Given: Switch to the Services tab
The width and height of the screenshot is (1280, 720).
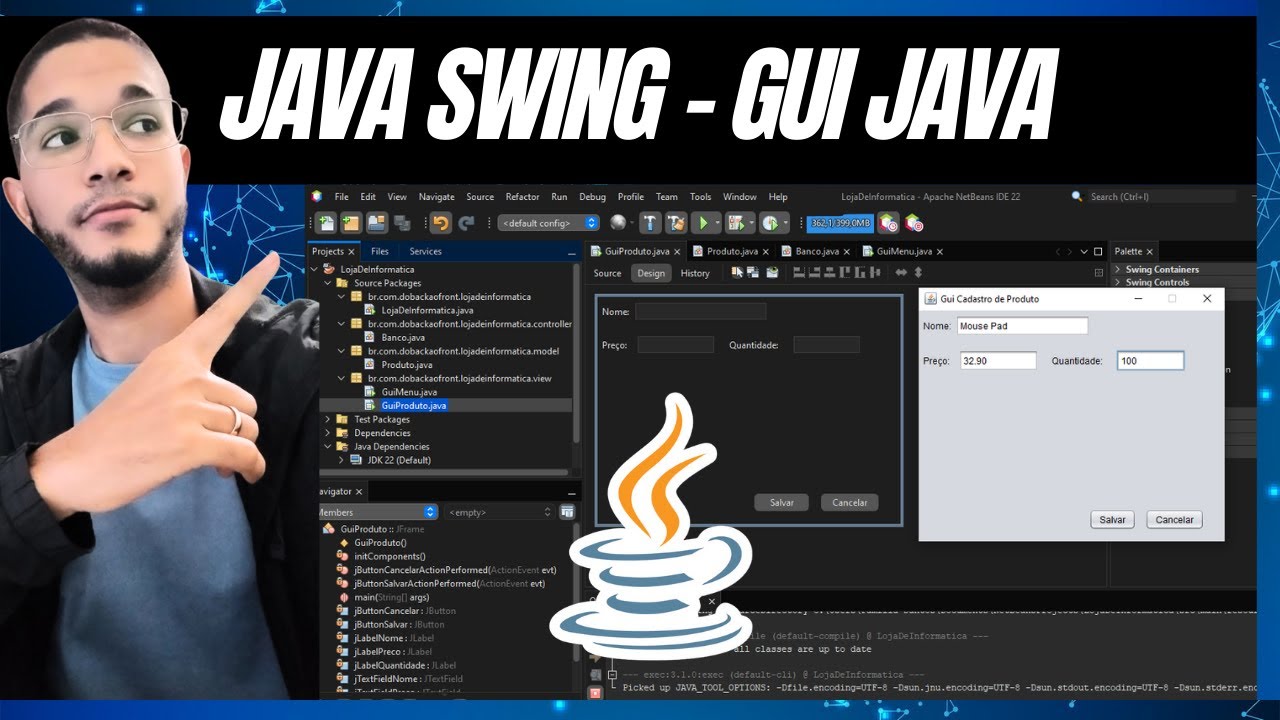Looking at the screenshot, I should tap(425, 251).
